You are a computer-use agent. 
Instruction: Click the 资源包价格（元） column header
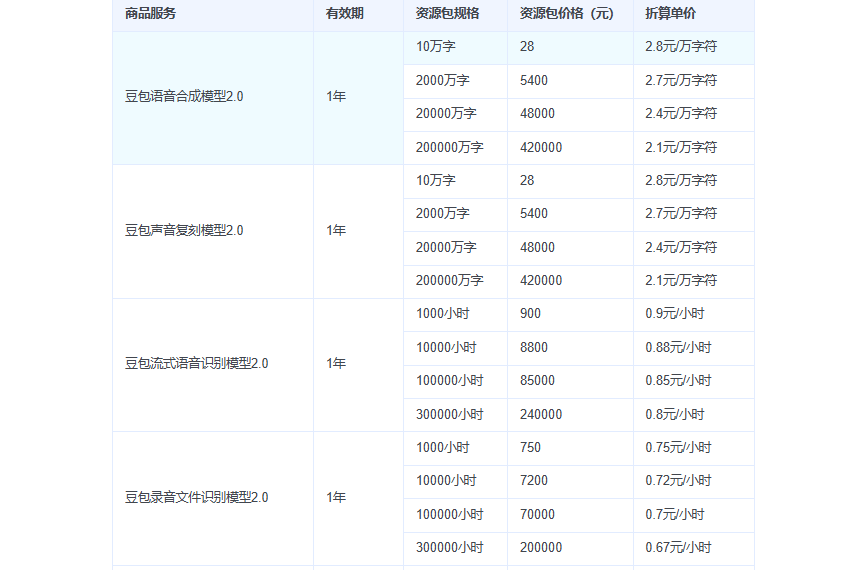click(570, 14)
